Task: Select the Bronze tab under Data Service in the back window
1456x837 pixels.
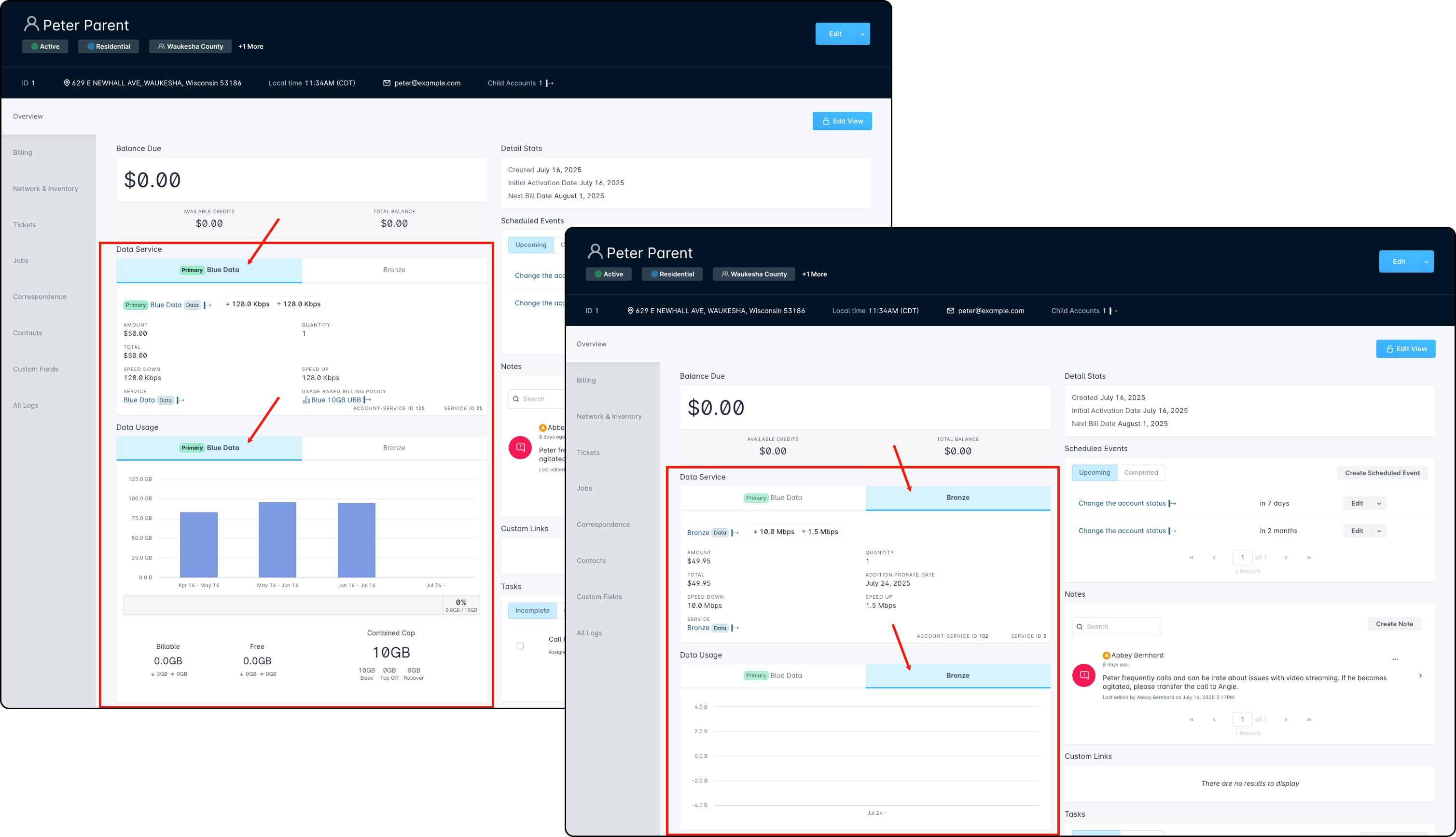Action: point(394,270)
